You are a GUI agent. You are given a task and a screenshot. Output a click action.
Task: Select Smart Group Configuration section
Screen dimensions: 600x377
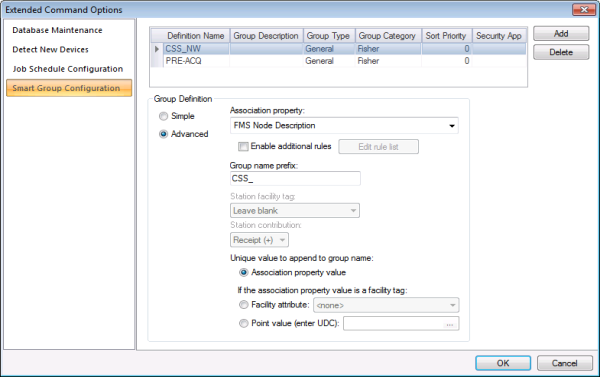coord(69,88)
